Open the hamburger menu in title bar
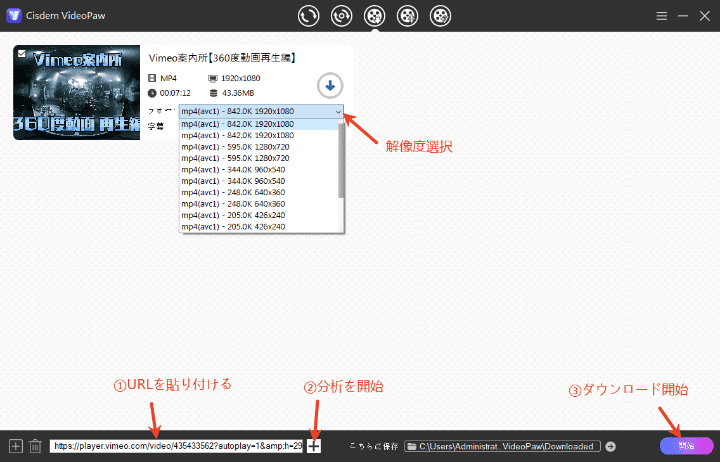Image resolution: width=720 pixels, height=462 pixels. click(x=661, y=16)
